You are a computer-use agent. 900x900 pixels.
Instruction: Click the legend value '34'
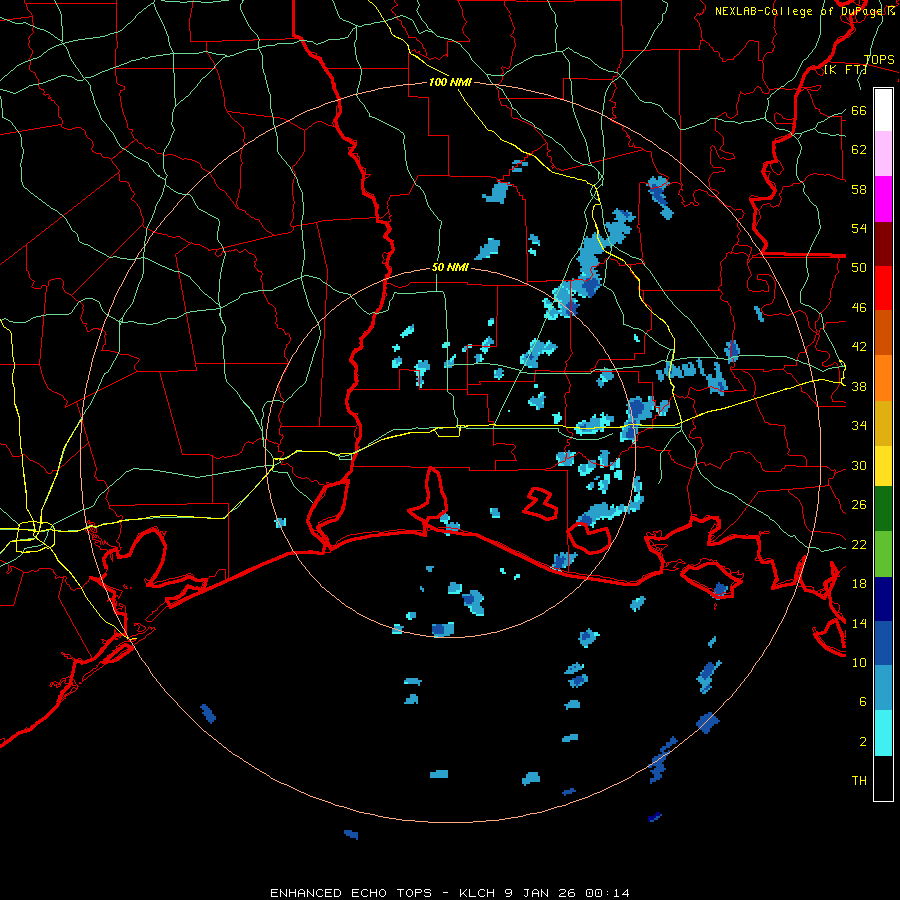pos(859,425)
